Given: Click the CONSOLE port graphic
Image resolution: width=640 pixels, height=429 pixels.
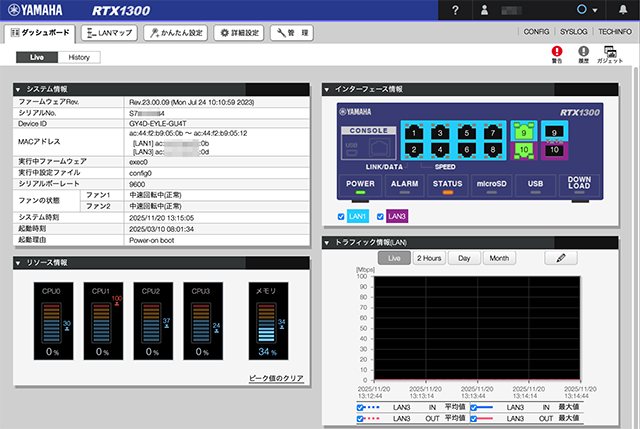Looking at the screenshot, I should 369,143.
